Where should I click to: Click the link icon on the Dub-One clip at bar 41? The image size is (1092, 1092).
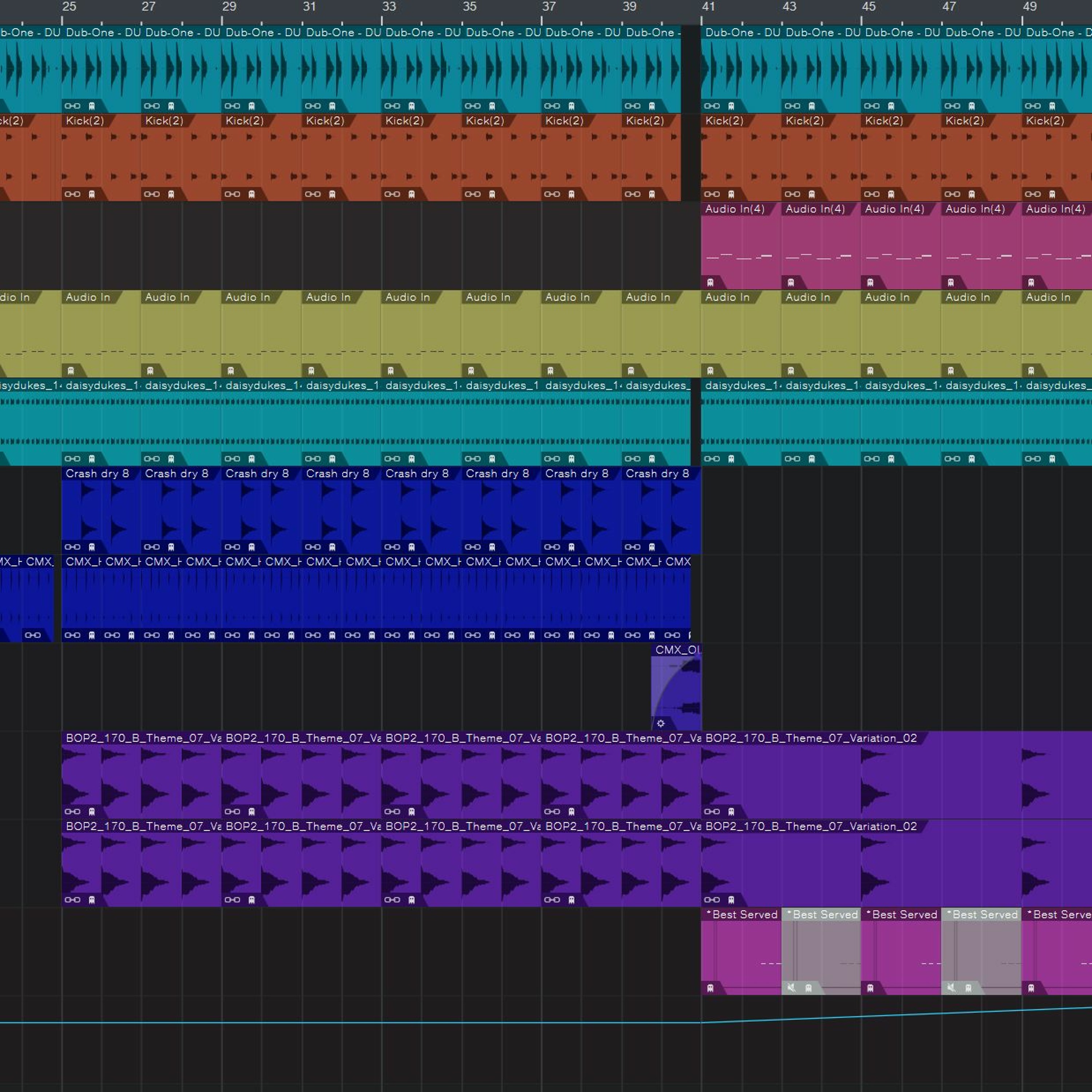coord(712,106)
